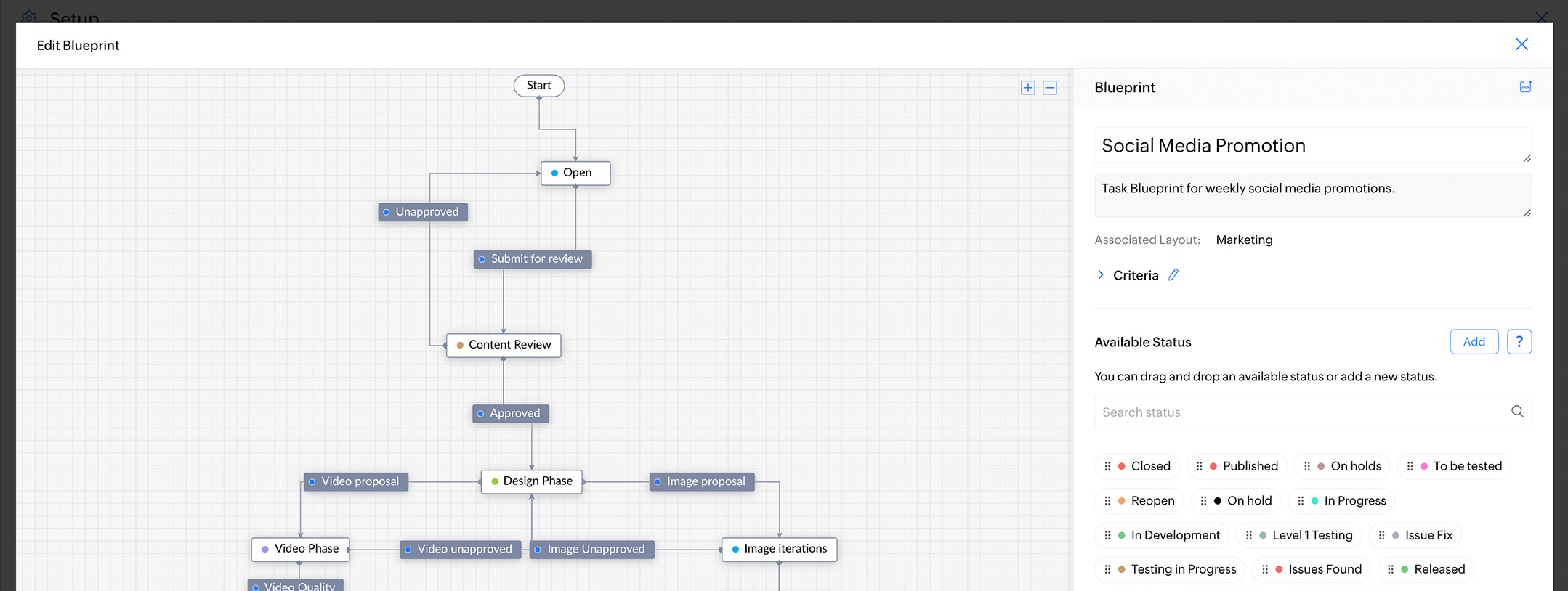Click the search magnifier icon in status field
Image resolution: width=1568 pixels, height=591 pixels.
click(1517, 412)
